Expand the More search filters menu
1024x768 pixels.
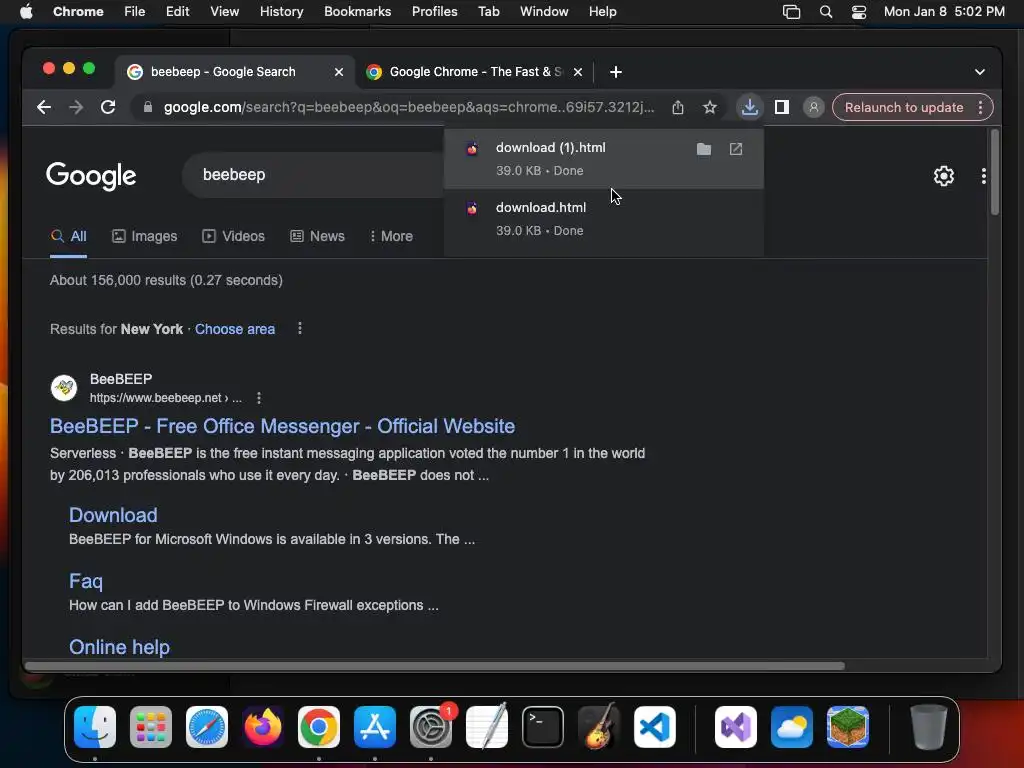(391, 236)
